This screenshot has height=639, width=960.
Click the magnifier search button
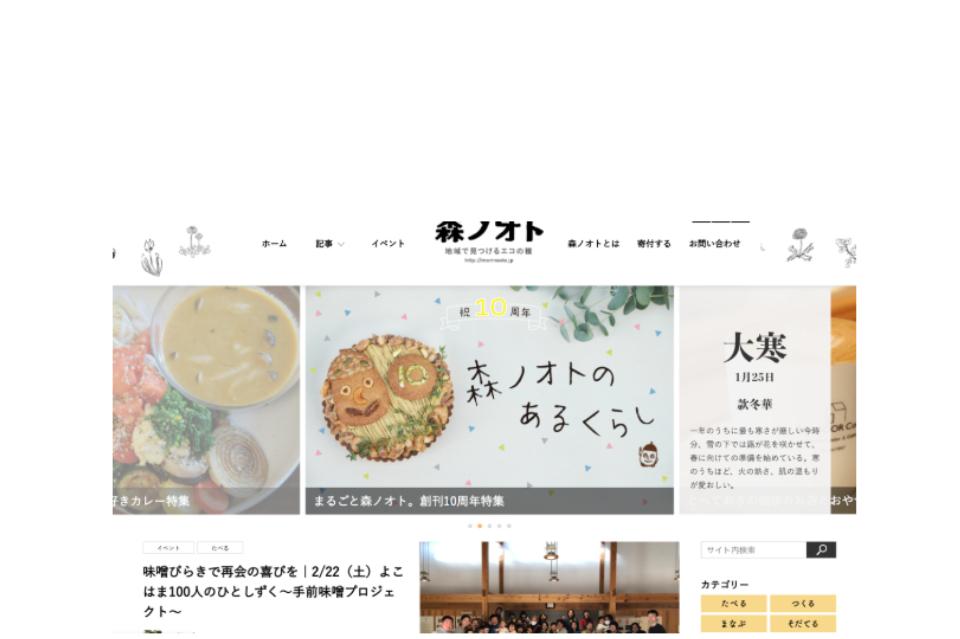tap(821, 550)
